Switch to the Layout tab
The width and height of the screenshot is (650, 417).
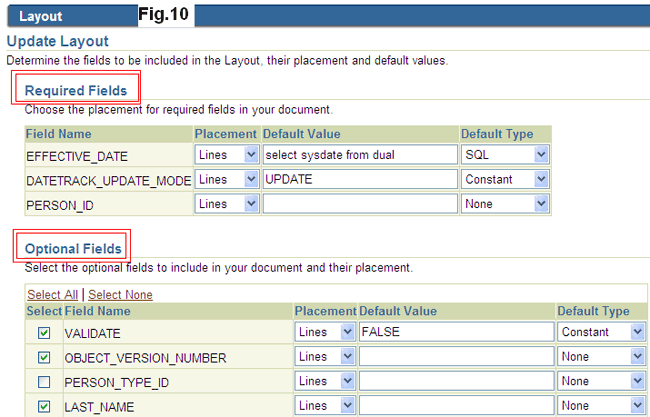[41, 16]
